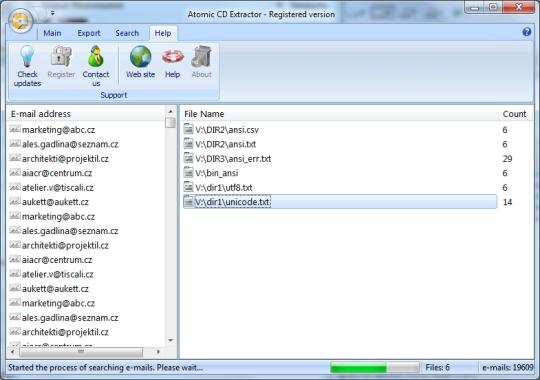Click mail icon beside first ales.gadlina@seznam.cz

(x=15, y=144)
